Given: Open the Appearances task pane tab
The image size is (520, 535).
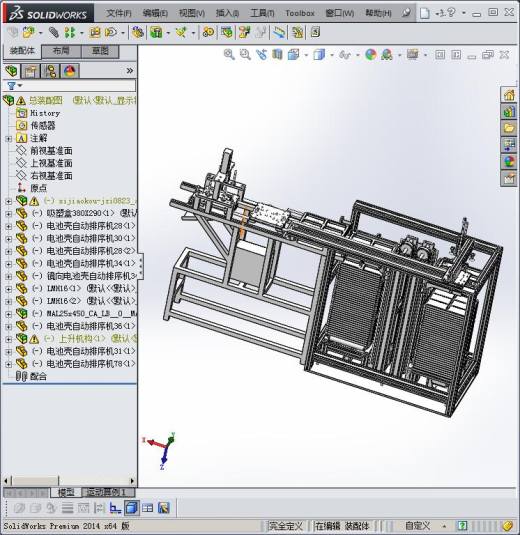Looking at the screenshot, I should pyautogui.click(x=509, y=162).
